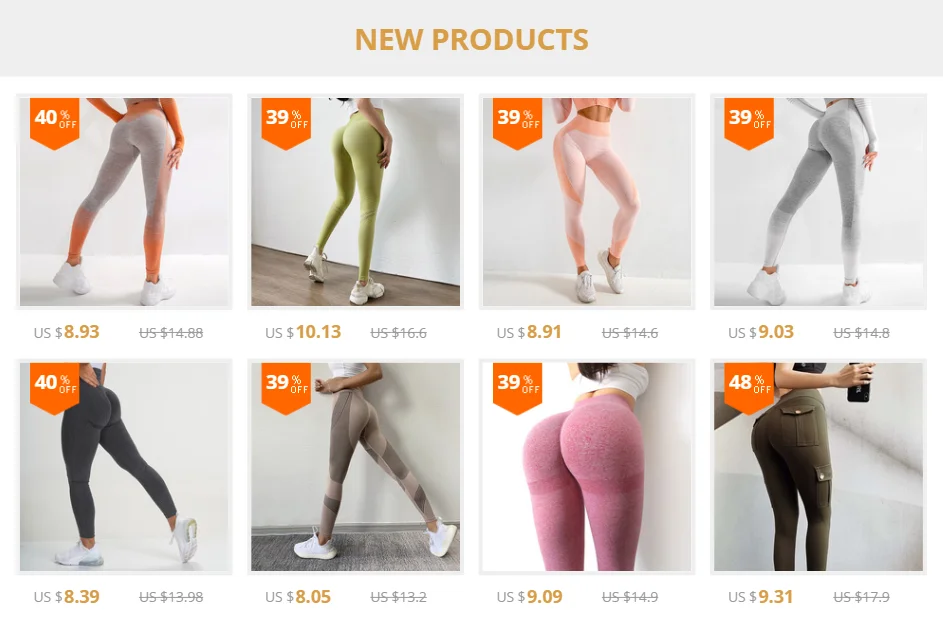Click the 48% OFF discount badge
This screenshot has height=643, width=943.
(749, 388)
